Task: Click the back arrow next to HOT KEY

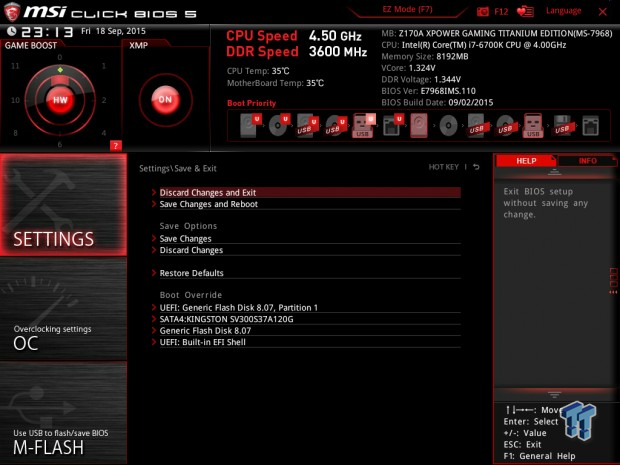Action: 476,167
